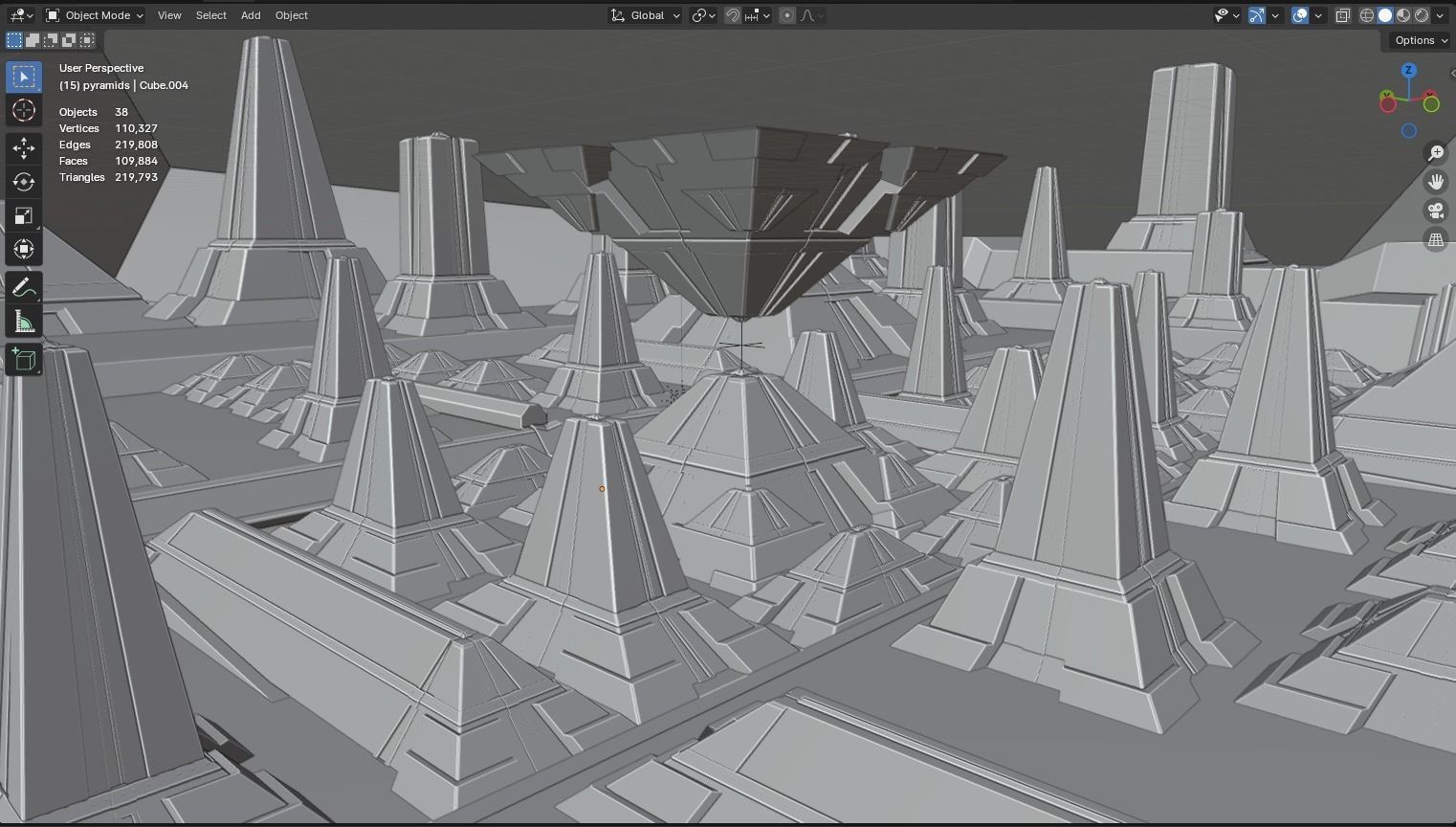Select the Annotate pencil tool
The height and width of the screenshot is (827, 1456).
click(x=24, y=287)
